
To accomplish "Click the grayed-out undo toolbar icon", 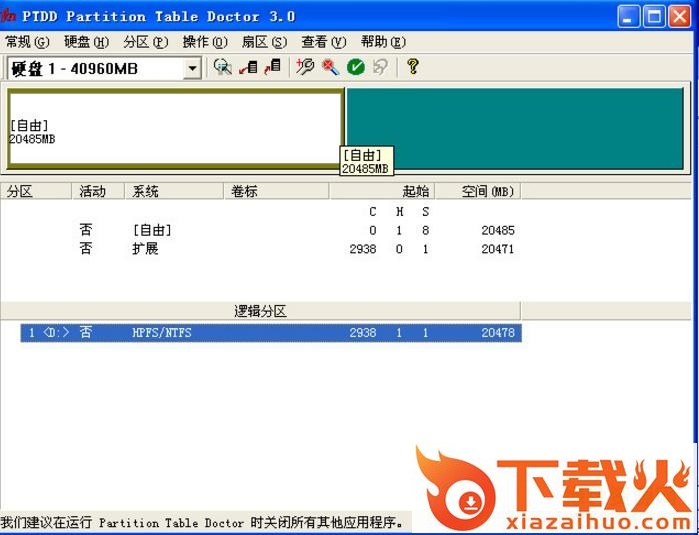I will (x=380, y=67).
